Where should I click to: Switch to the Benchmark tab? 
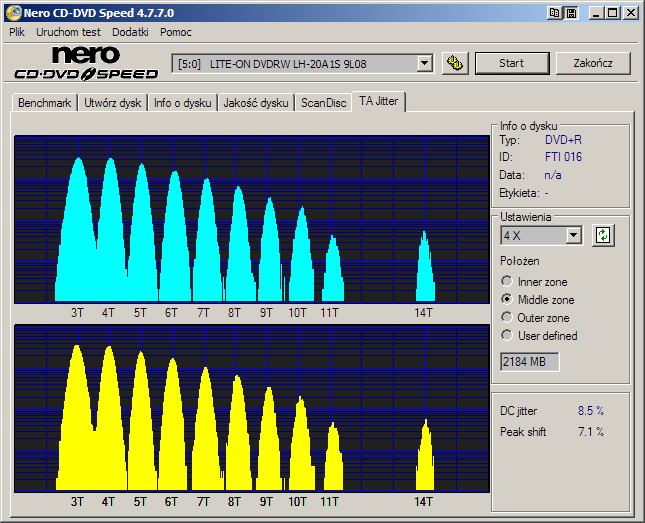tap(44, 103)
